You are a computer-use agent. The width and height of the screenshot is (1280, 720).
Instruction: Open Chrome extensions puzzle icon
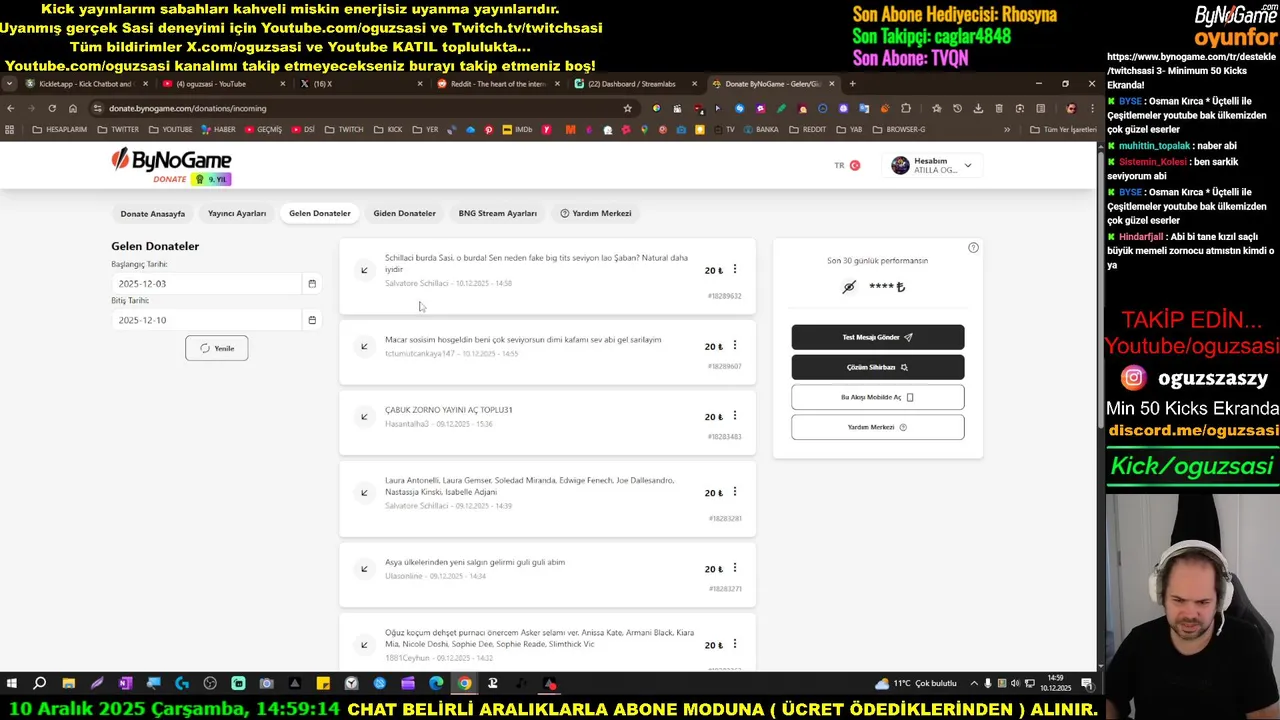906,108
